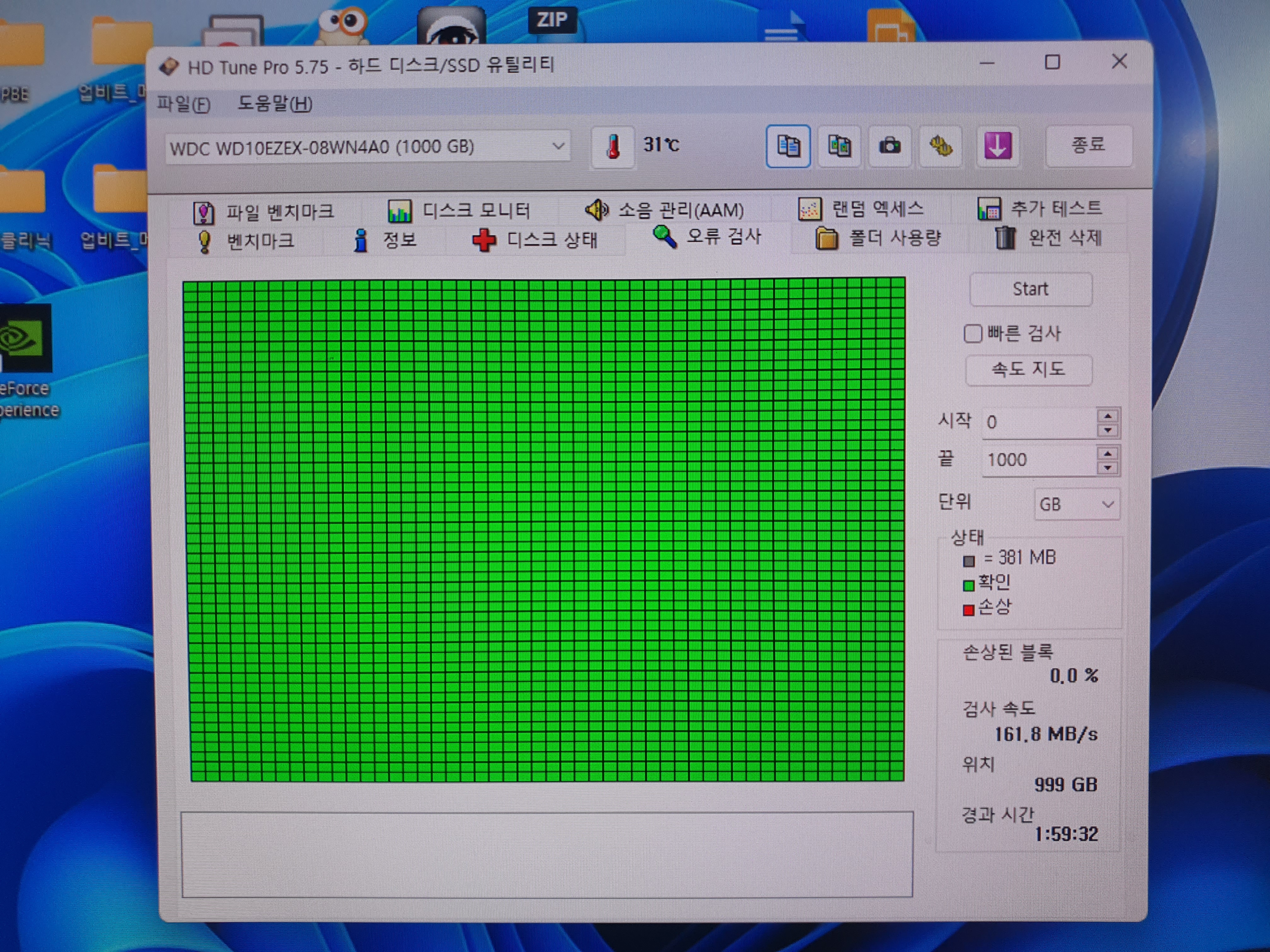1270x952 pixels.
Task: Click the 31°C temperature reading
Action: [x=661, y=144]
